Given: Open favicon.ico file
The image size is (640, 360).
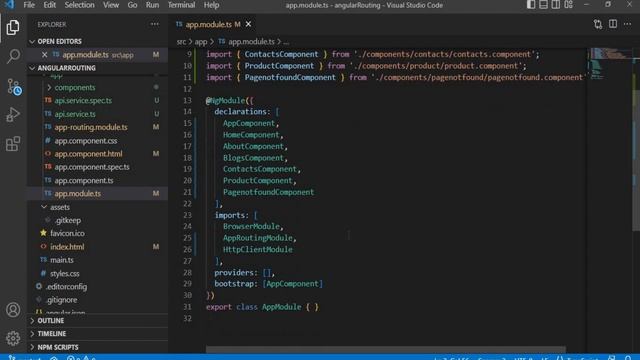Looking at the screenshot, I should (x=67, y=233).
